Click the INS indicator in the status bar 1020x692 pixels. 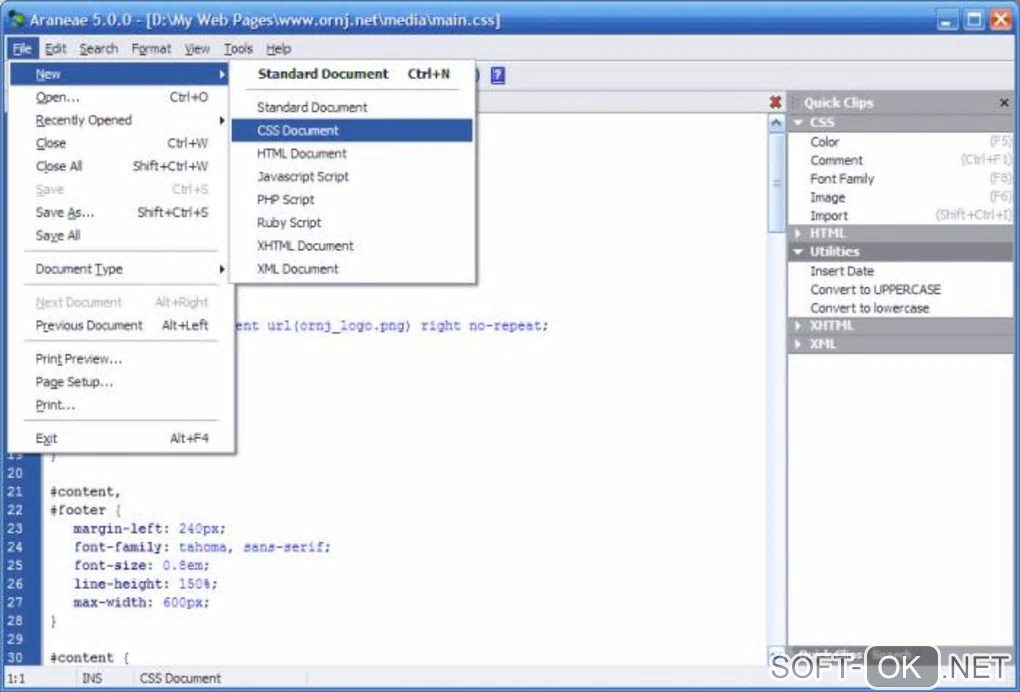click(92, 678)
